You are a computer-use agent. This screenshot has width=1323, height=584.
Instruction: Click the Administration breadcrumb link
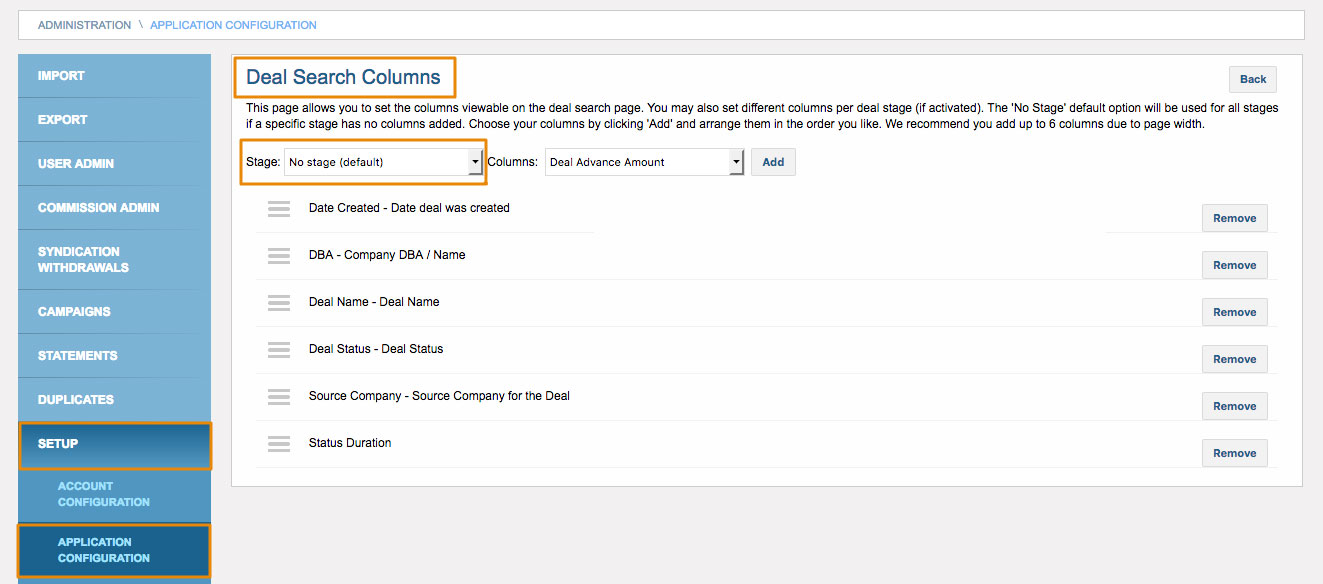coord(84,25)
